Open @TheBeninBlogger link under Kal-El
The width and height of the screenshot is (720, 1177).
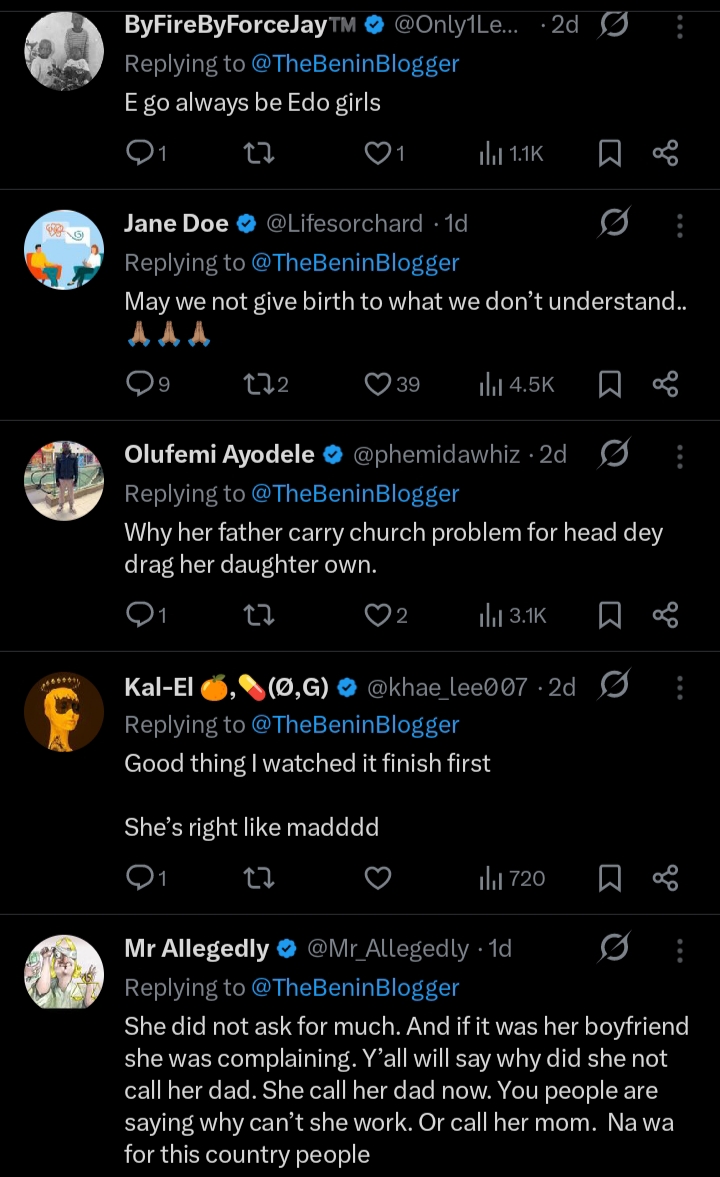(355, 724)
